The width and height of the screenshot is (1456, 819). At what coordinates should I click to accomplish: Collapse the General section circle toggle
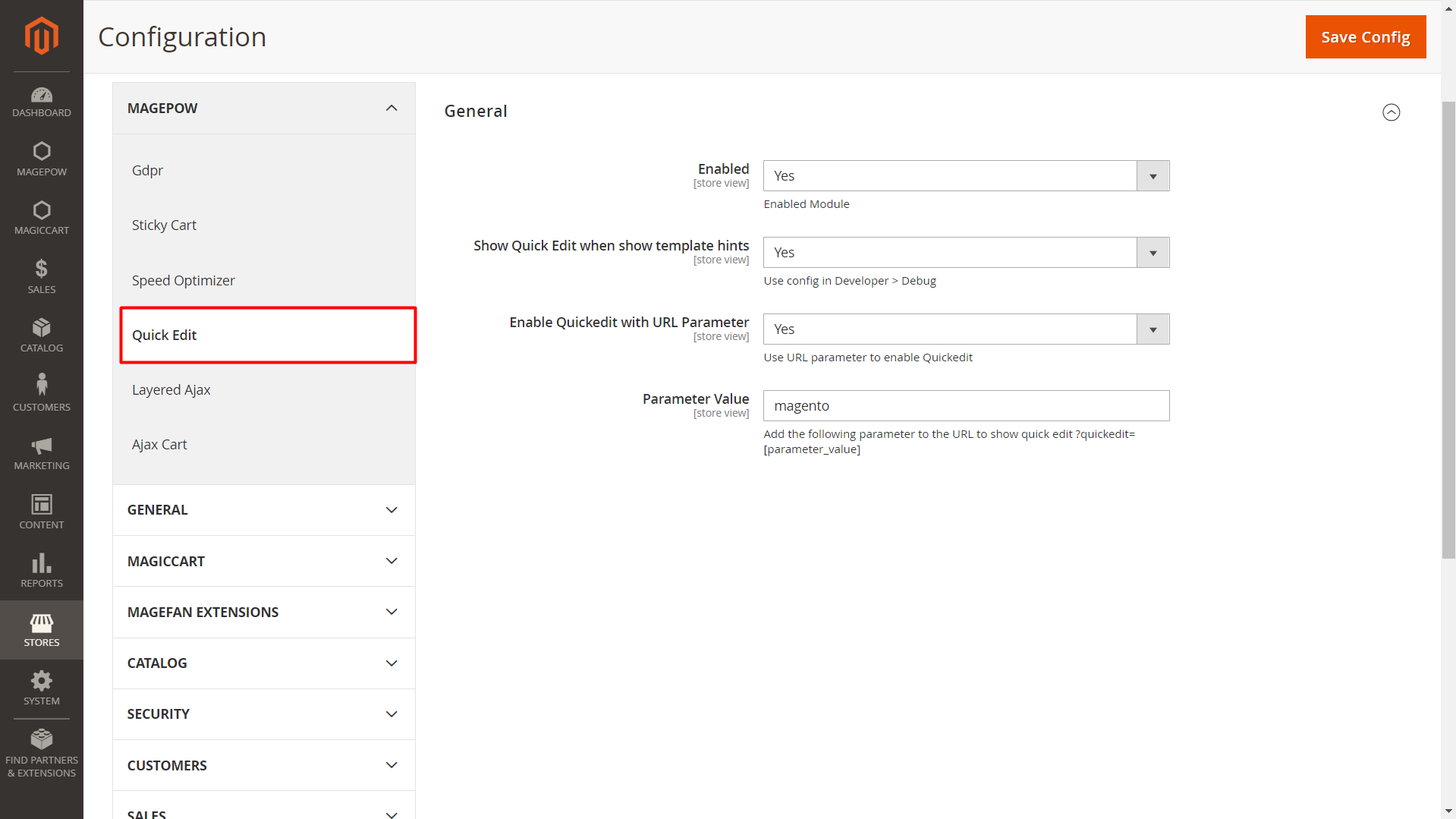tap(1391, 112)
